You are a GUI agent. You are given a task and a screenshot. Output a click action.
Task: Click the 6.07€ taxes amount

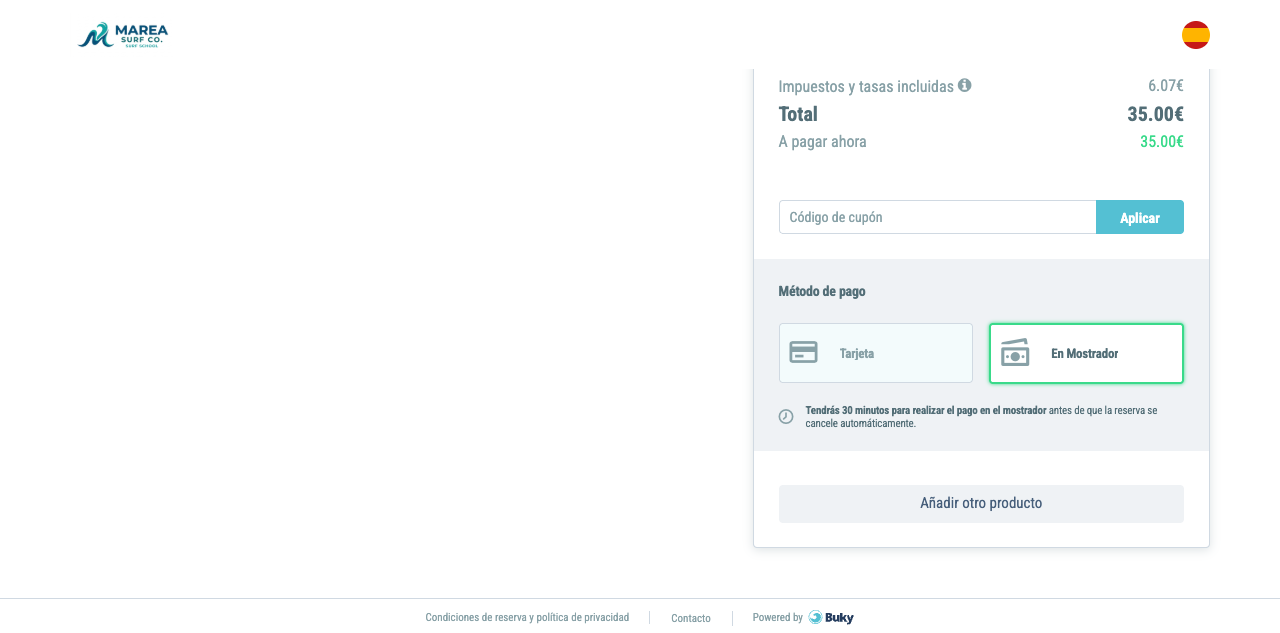click(x=1166, y=86)
